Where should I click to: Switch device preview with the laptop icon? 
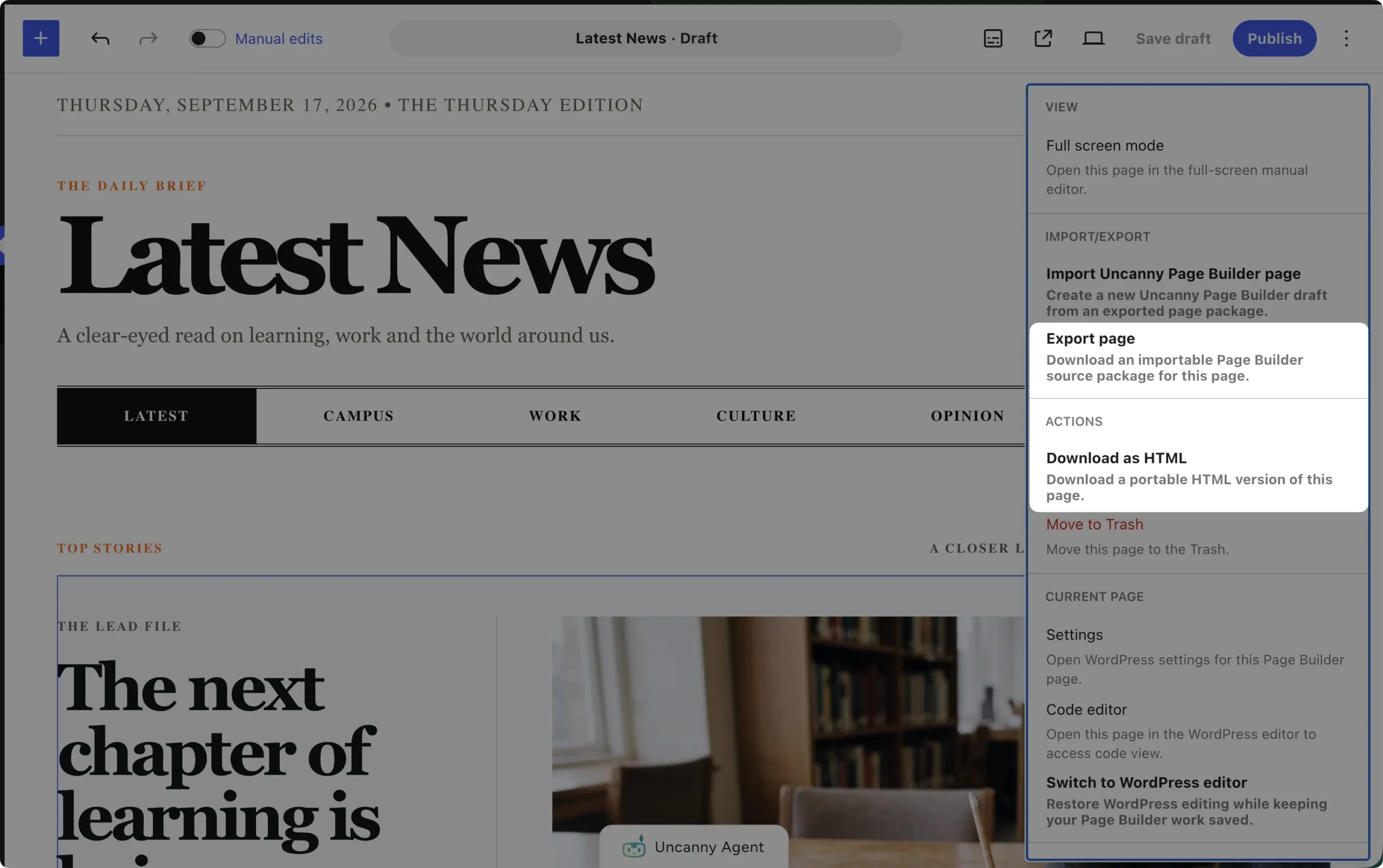1093,38
